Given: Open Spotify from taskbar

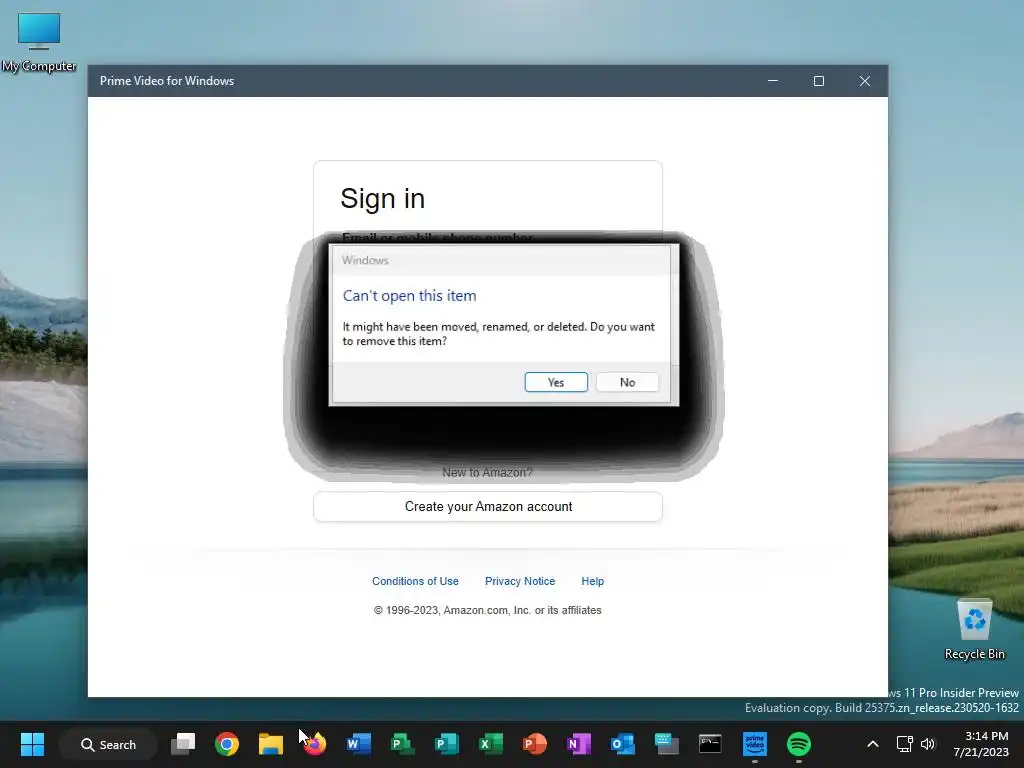Looking at the screenshot, I should (x=798, y=744).
